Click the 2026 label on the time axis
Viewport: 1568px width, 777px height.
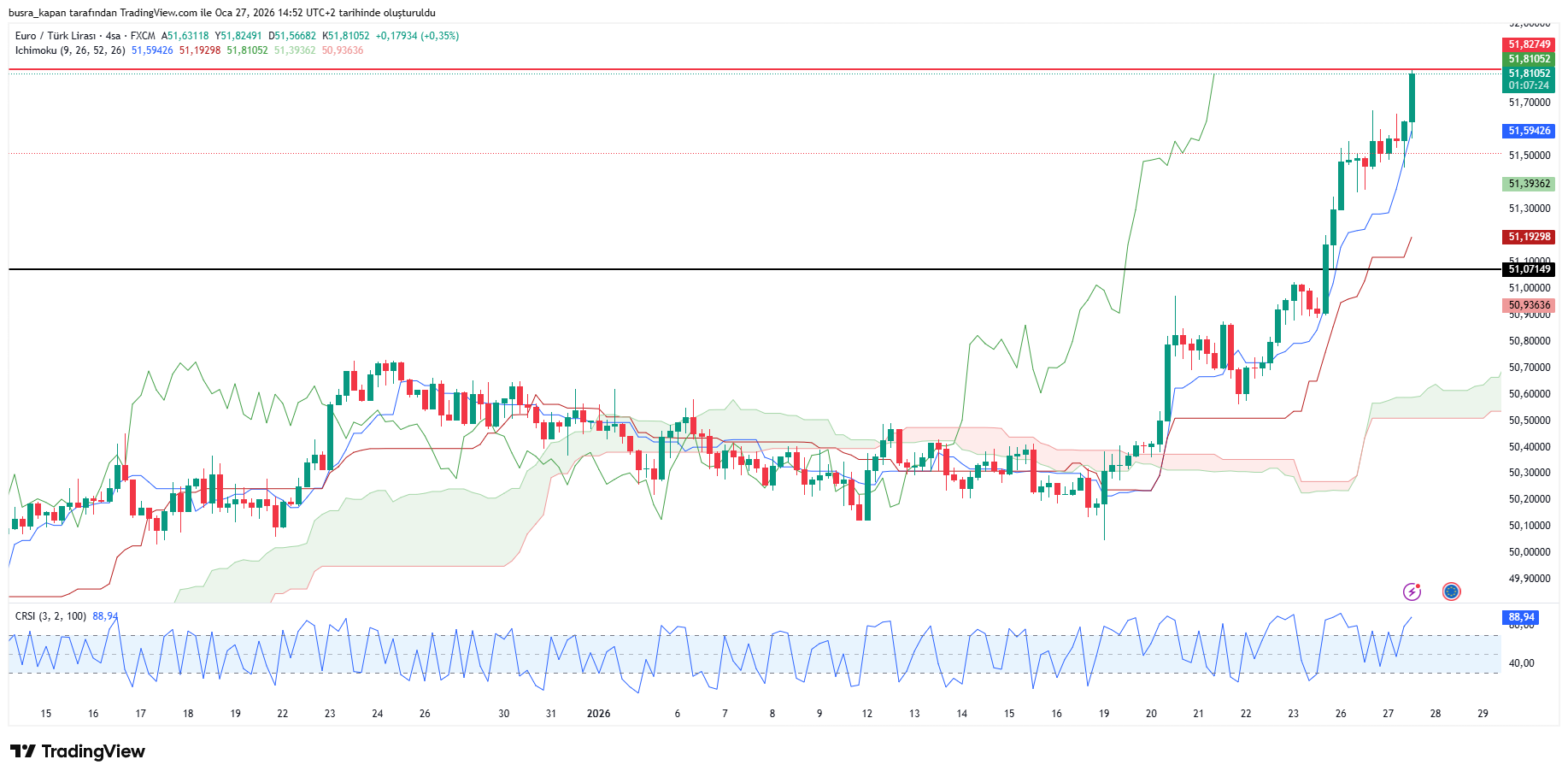pyautogui.click(x=598, y=714)
